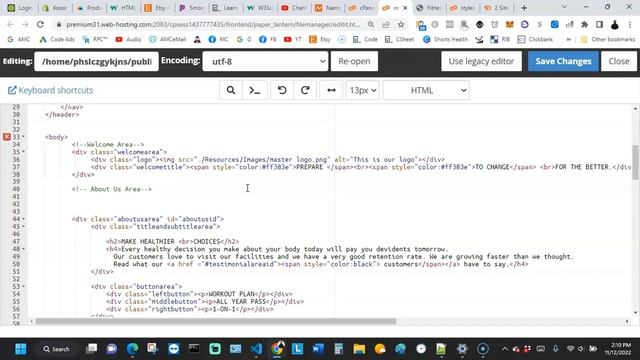Switch to the Login tab

[20, 8]
